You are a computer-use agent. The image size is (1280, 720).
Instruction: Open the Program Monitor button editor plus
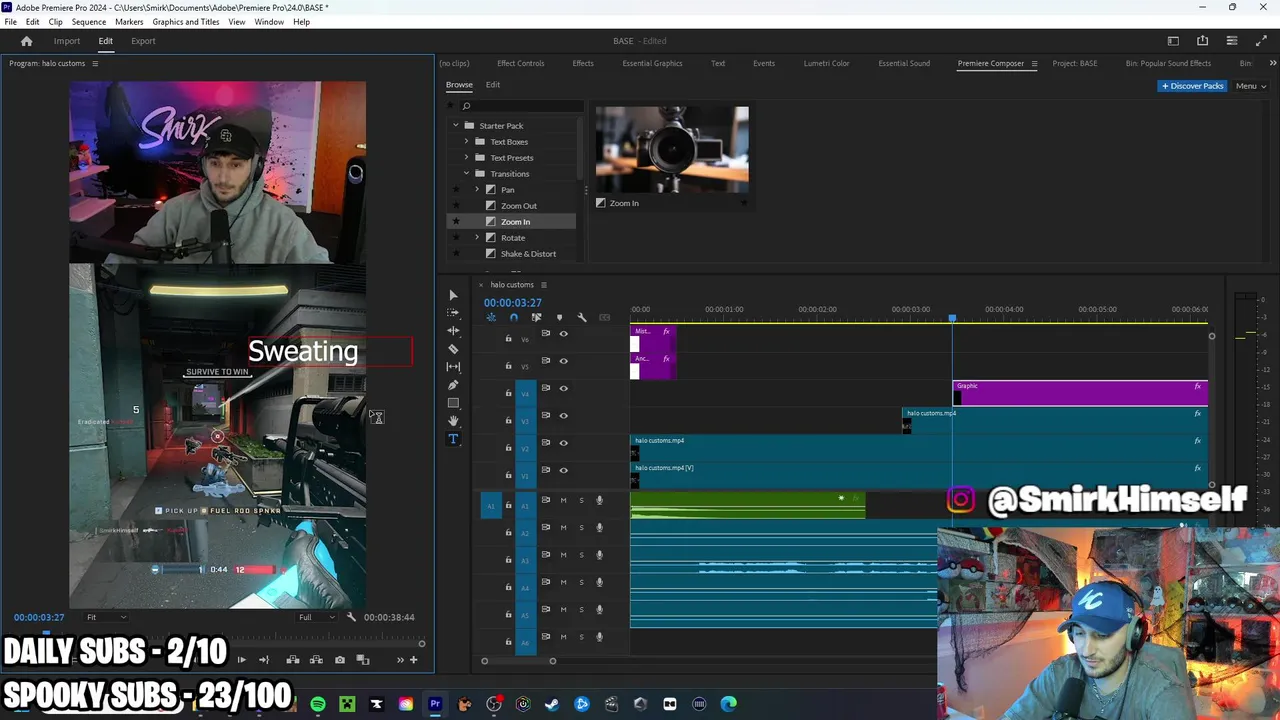tap(414, 660)
